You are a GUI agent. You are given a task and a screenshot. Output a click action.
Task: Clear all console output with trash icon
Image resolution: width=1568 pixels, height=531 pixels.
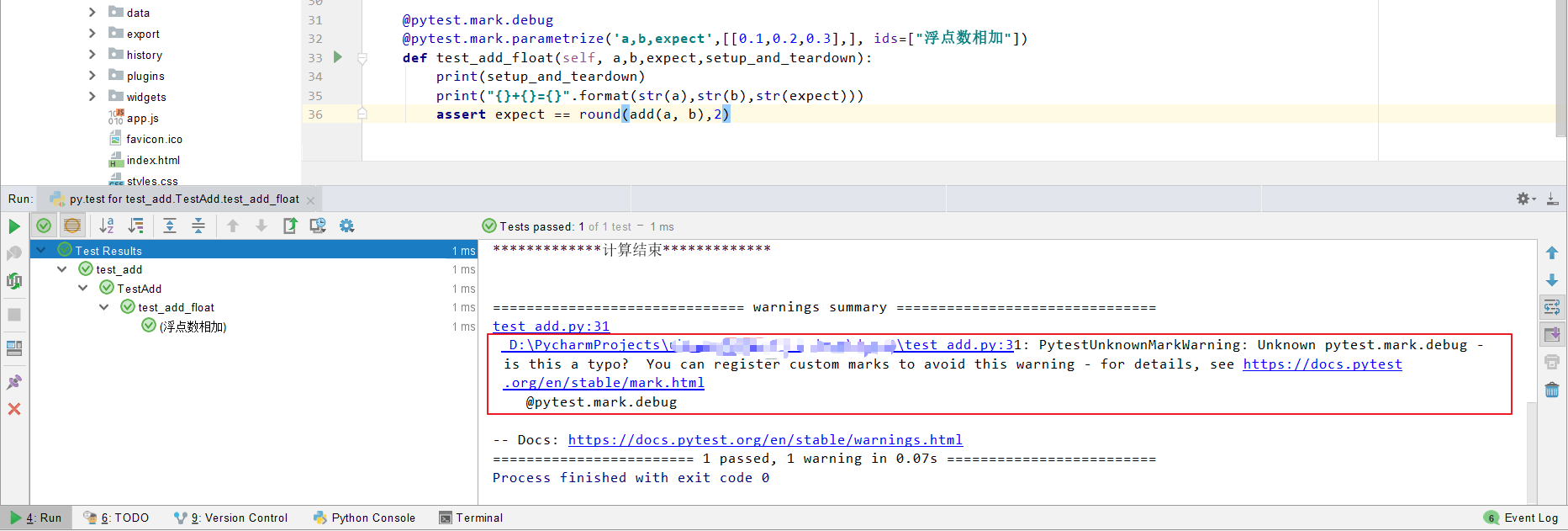point(1552,390)
